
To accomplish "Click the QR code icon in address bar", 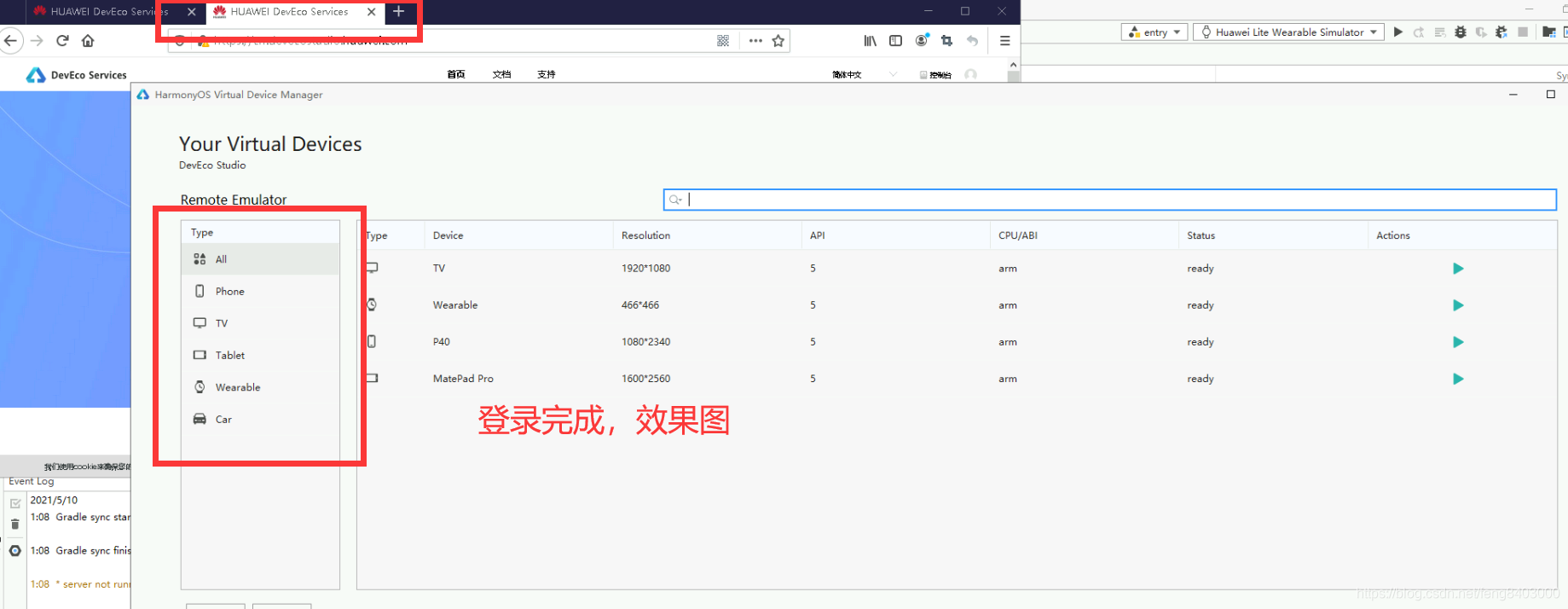I will [x=723, y=41].
